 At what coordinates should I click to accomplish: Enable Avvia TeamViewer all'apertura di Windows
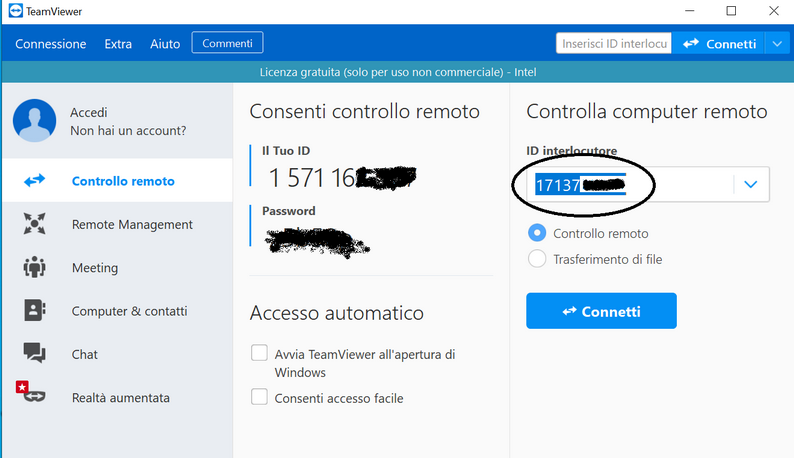(259, 353)
